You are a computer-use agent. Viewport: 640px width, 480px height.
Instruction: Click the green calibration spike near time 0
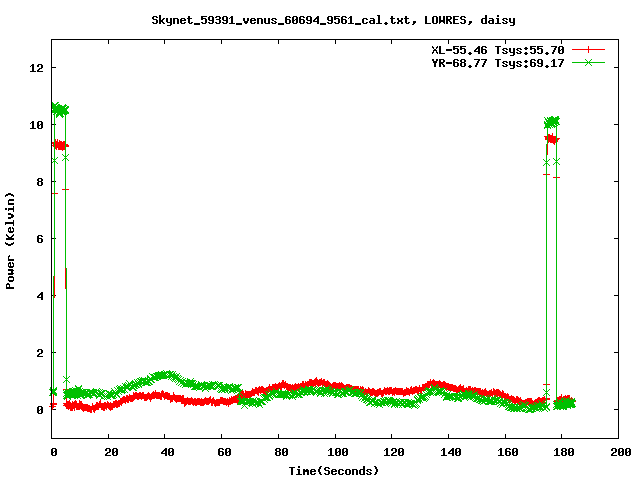coord(60,109)
